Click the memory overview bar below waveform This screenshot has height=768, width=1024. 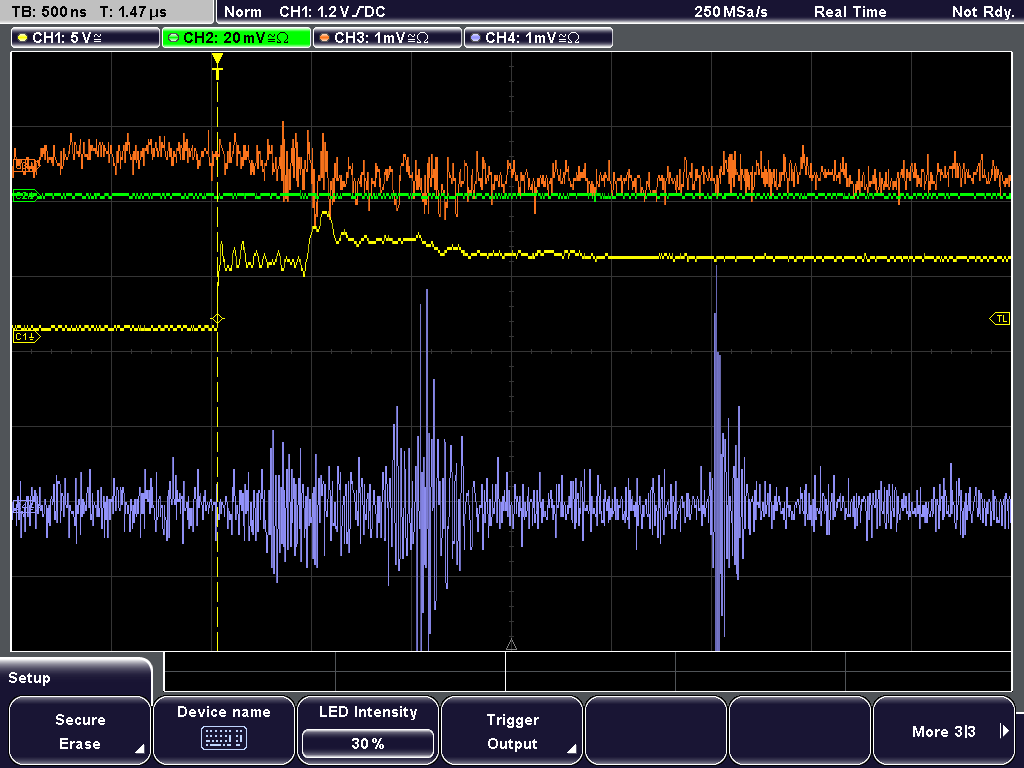pyautogui.click(x=588, y=672)
